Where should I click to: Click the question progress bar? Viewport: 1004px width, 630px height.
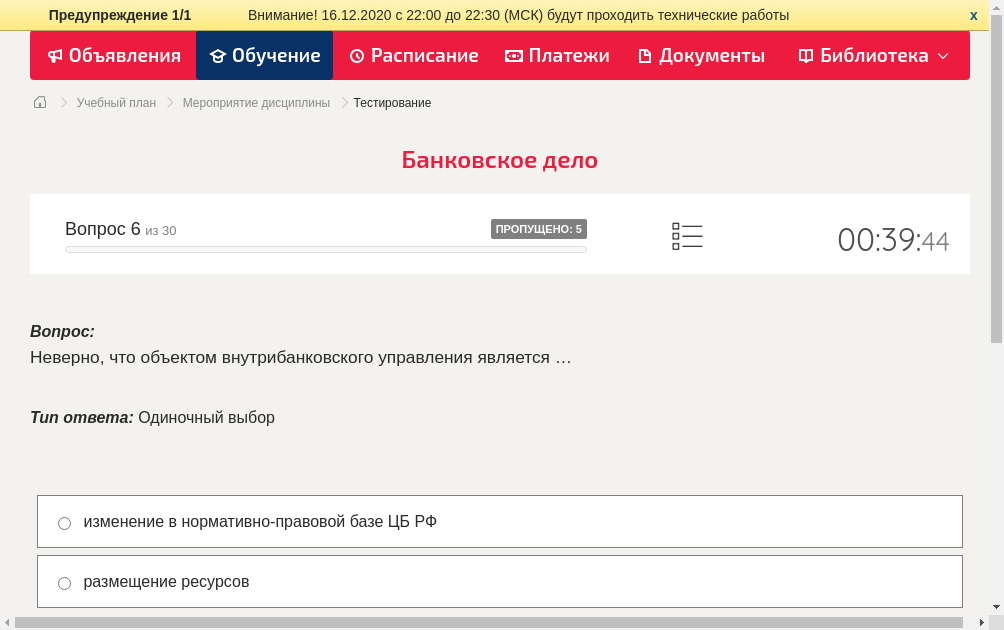325,249
